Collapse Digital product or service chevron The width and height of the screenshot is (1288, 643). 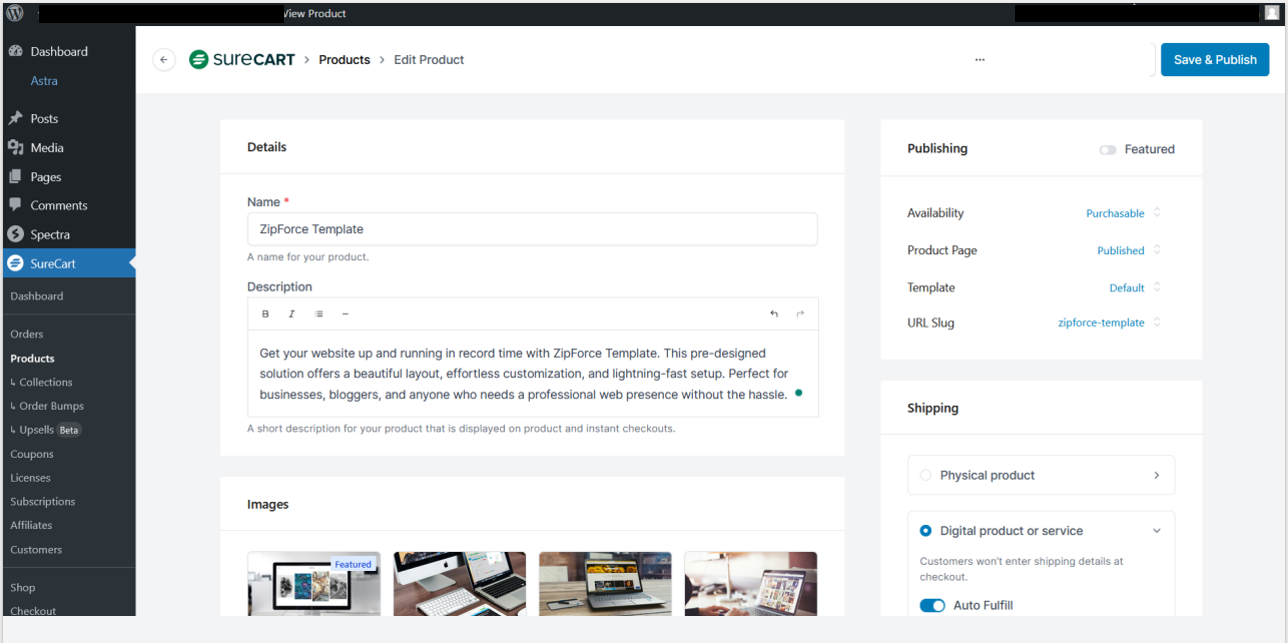1157,531
